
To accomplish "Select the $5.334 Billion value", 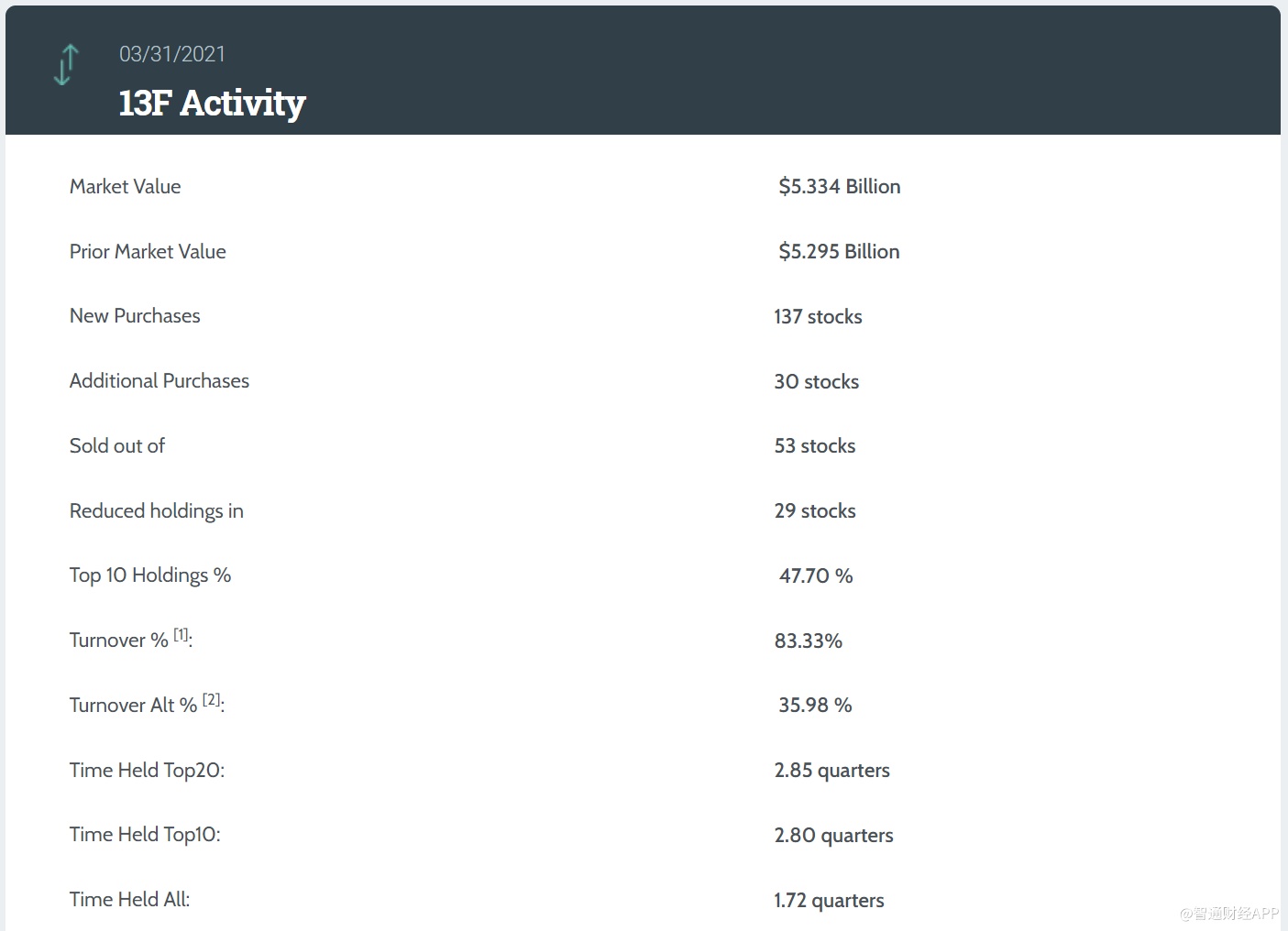I will 839,187.
